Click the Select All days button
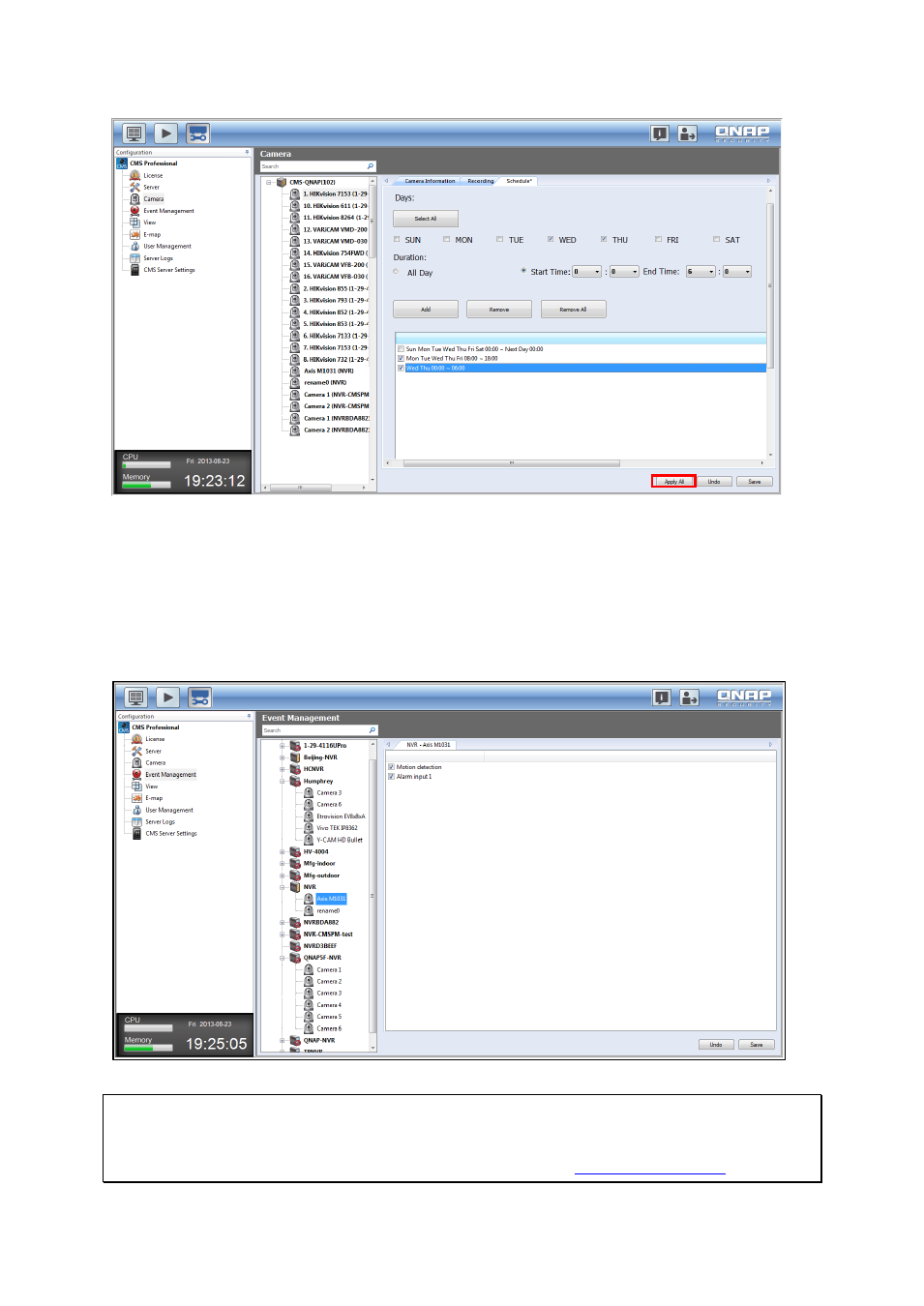924x1306 pixels. [426, 219]
